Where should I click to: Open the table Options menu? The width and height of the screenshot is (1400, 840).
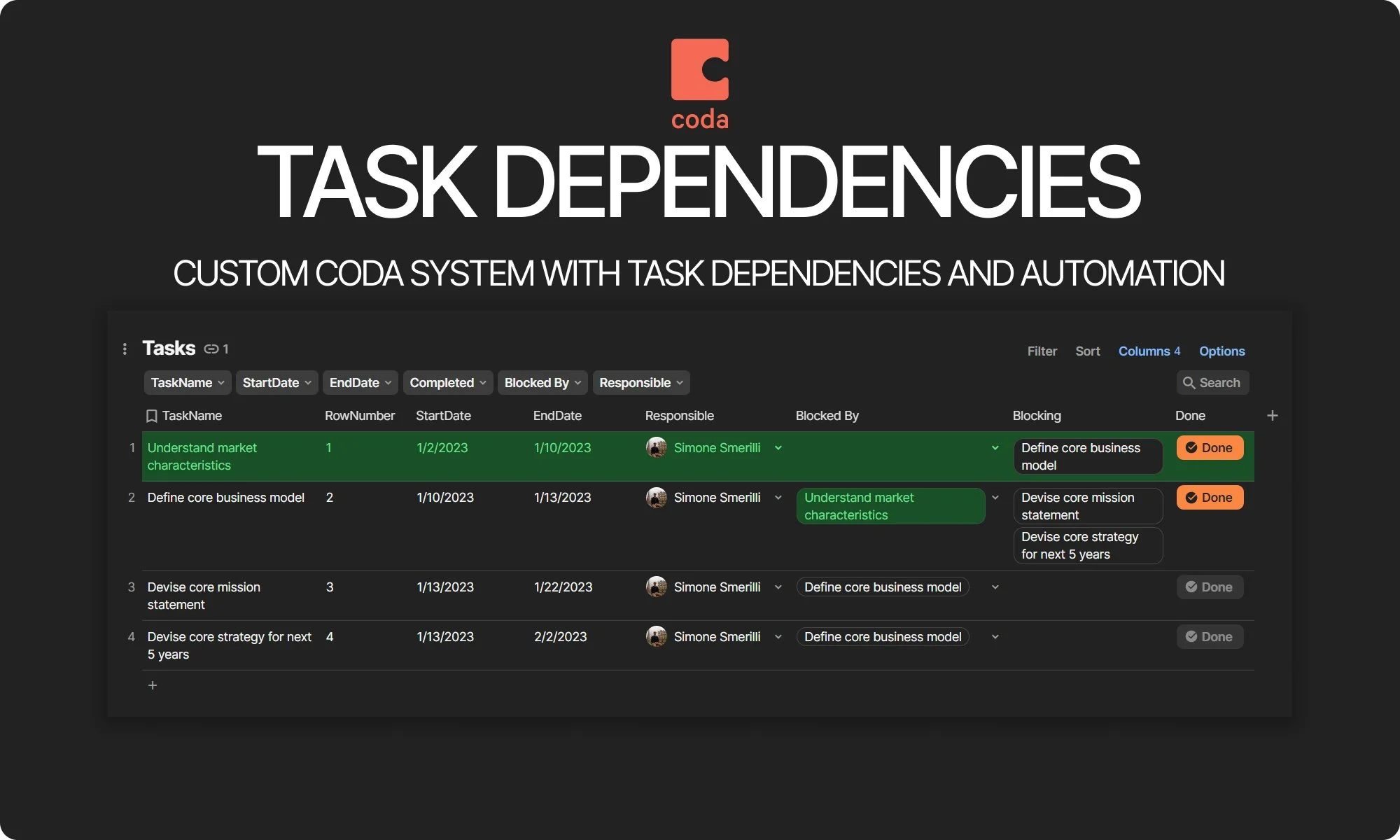[1221, 351]
